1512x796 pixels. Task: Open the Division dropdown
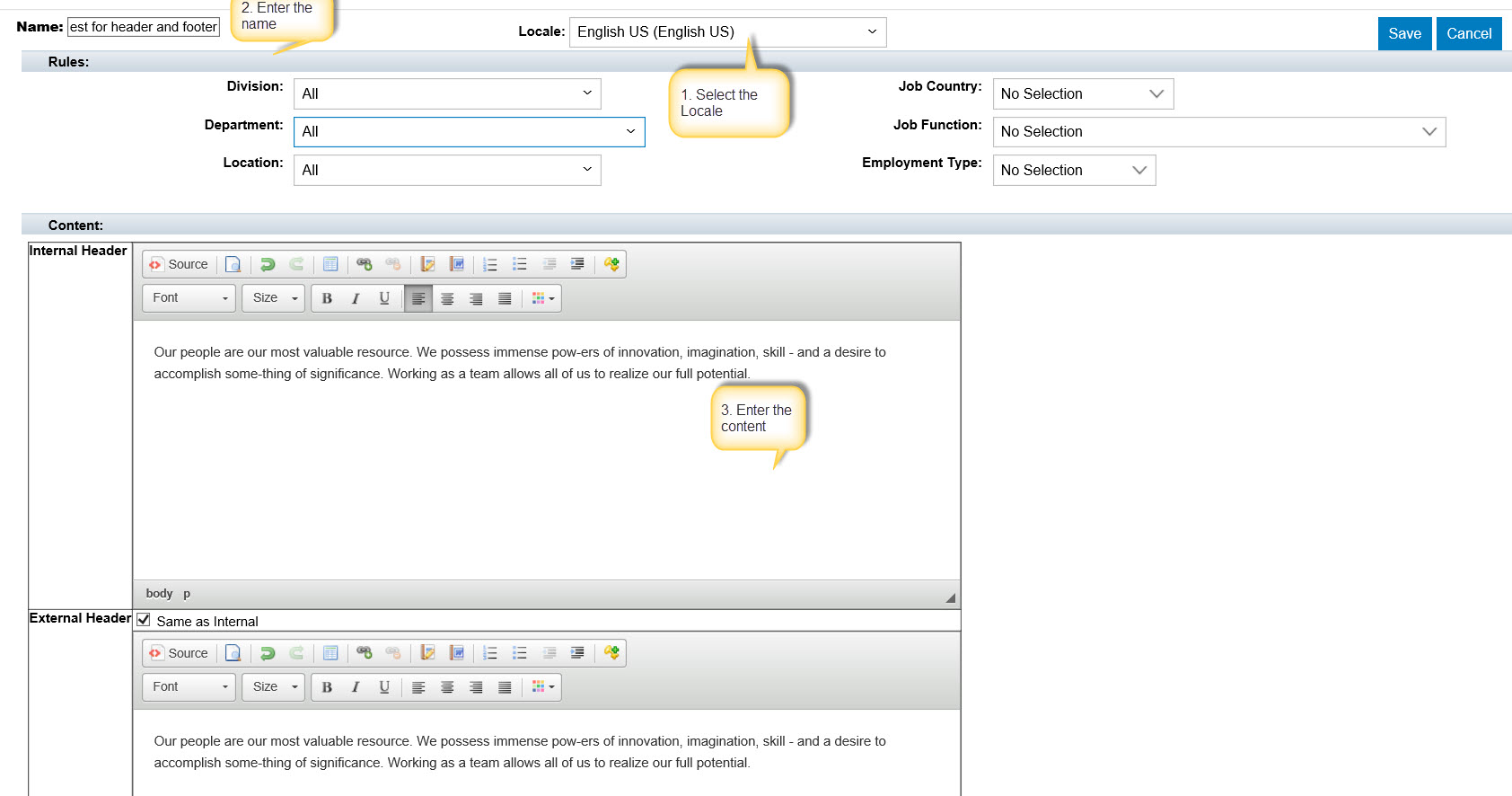pyautogui.click(x=447, y=93)
